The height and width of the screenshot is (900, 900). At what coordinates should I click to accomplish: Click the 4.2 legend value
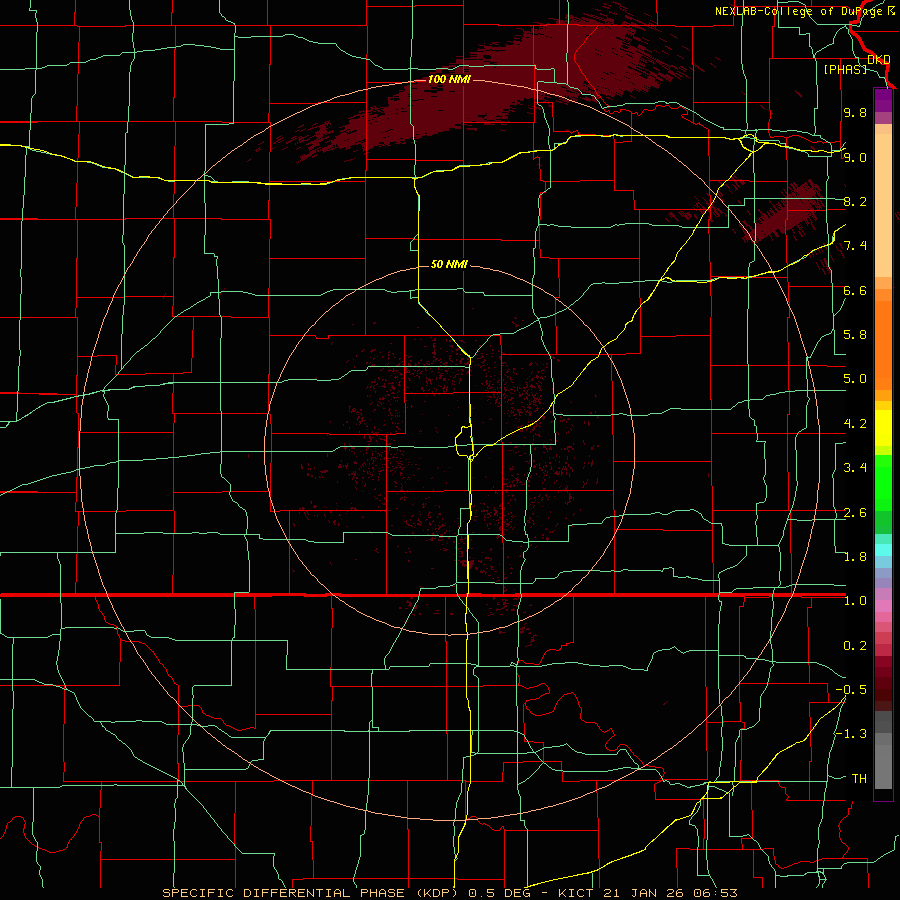855,424
